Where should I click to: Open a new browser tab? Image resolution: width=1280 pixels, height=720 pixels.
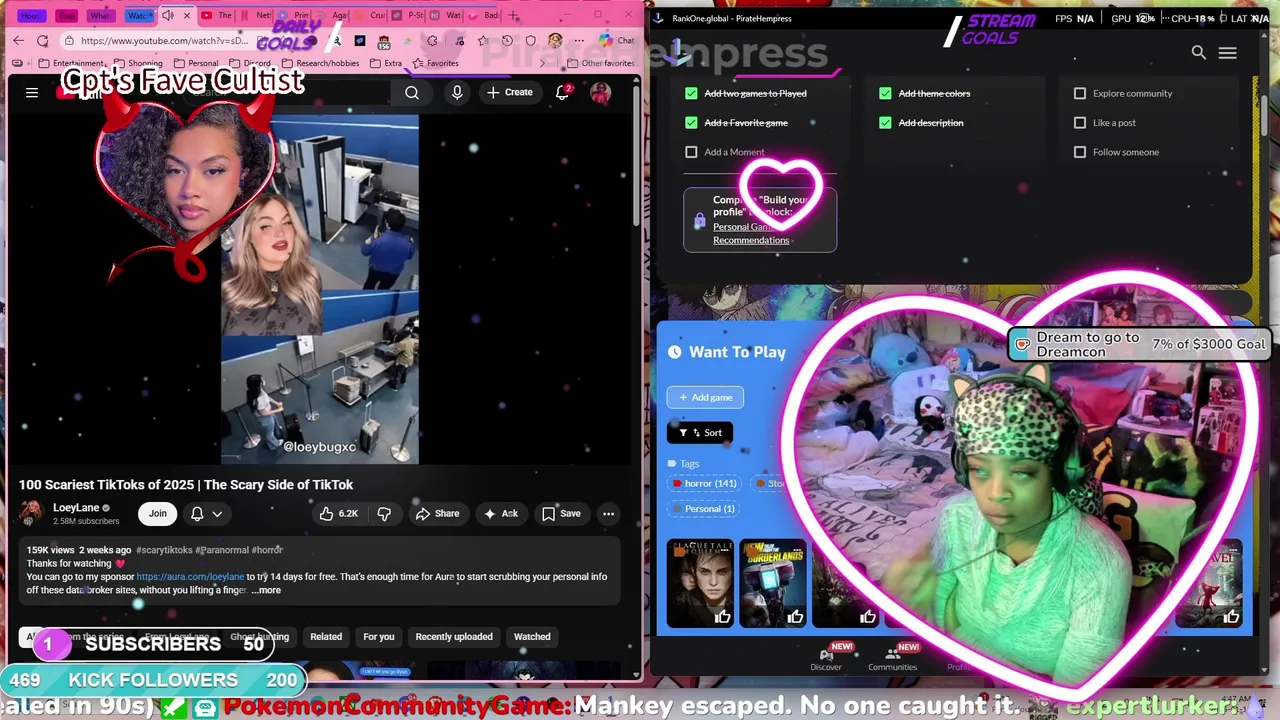pyautogui.click(x=514, y=15)
